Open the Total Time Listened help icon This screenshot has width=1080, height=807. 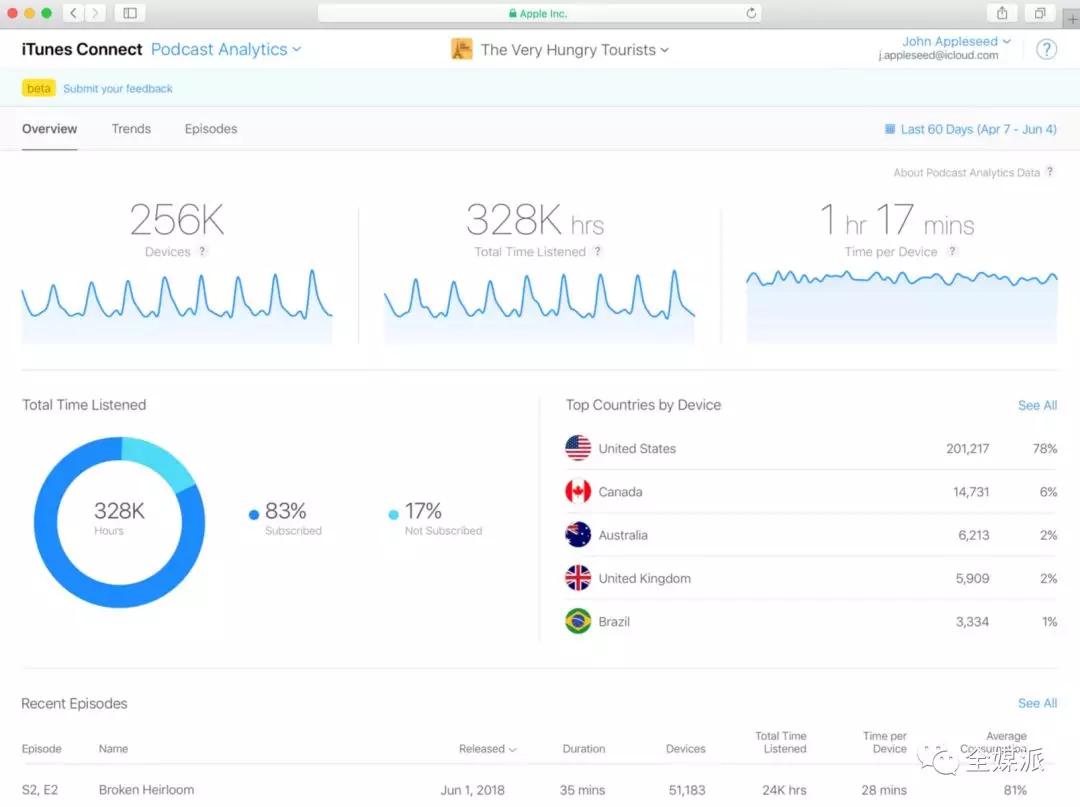coord(597,251)
